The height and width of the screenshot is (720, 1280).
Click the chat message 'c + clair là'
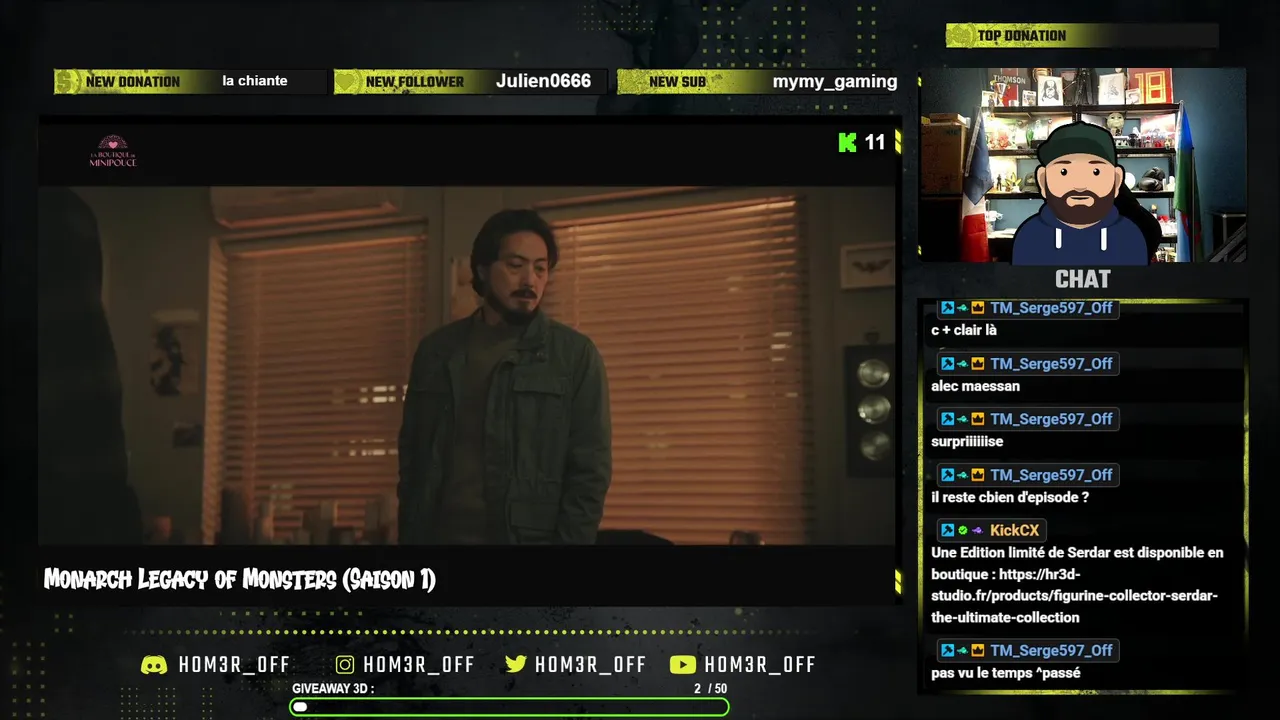964,330
